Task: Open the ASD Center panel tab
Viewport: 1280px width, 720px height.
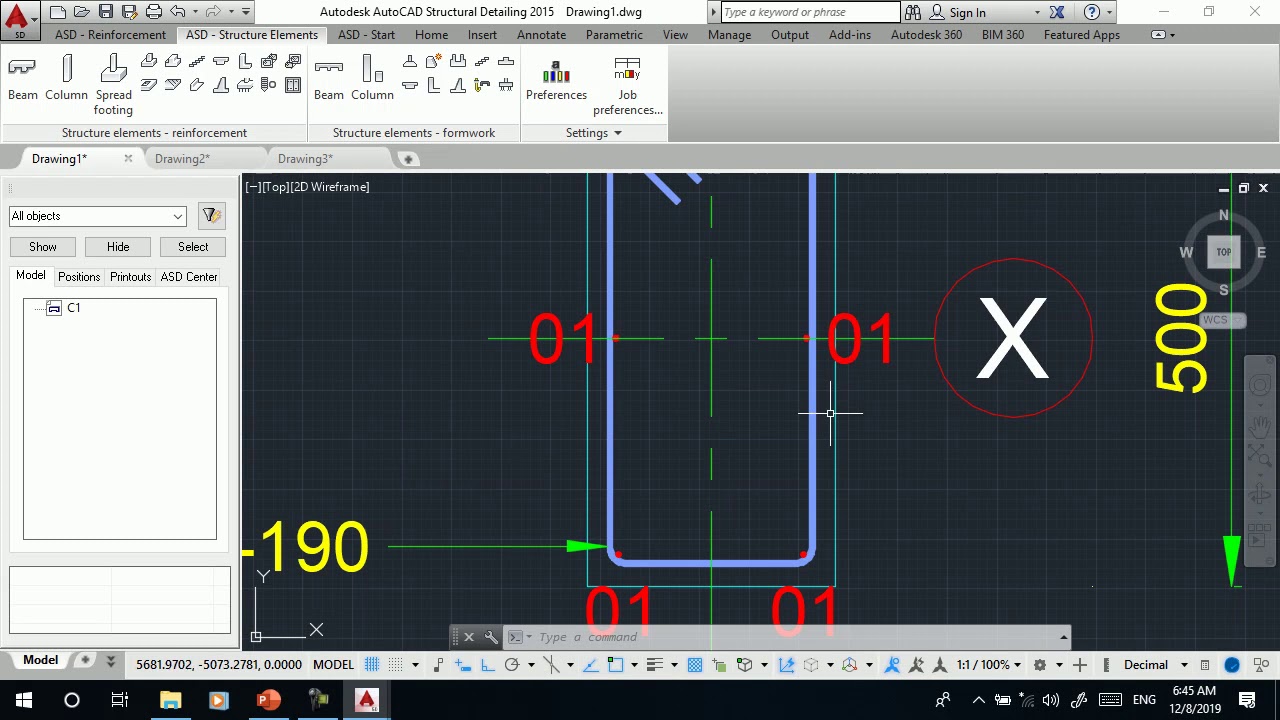Action: coord(188,277)
